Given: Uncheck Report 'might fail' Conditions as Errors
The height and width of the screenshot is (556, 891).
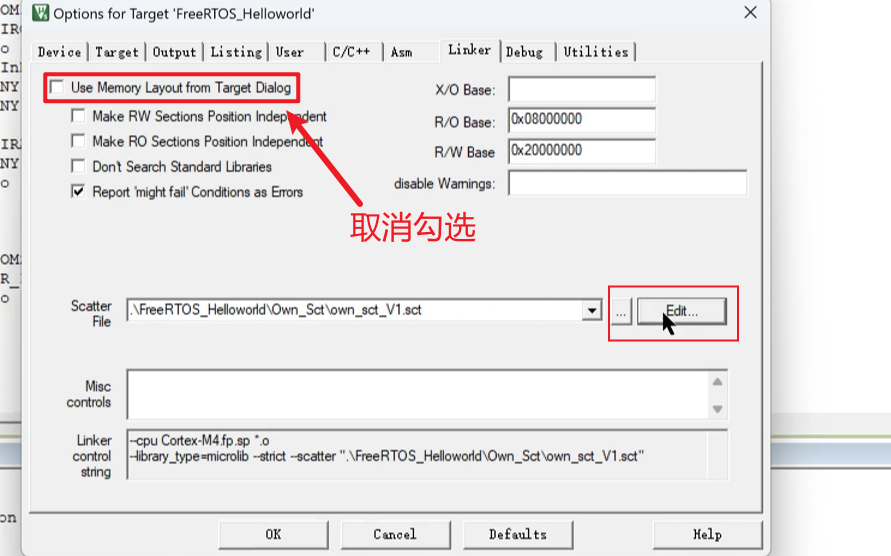Looking at the screenshot, I should [78, 192].
